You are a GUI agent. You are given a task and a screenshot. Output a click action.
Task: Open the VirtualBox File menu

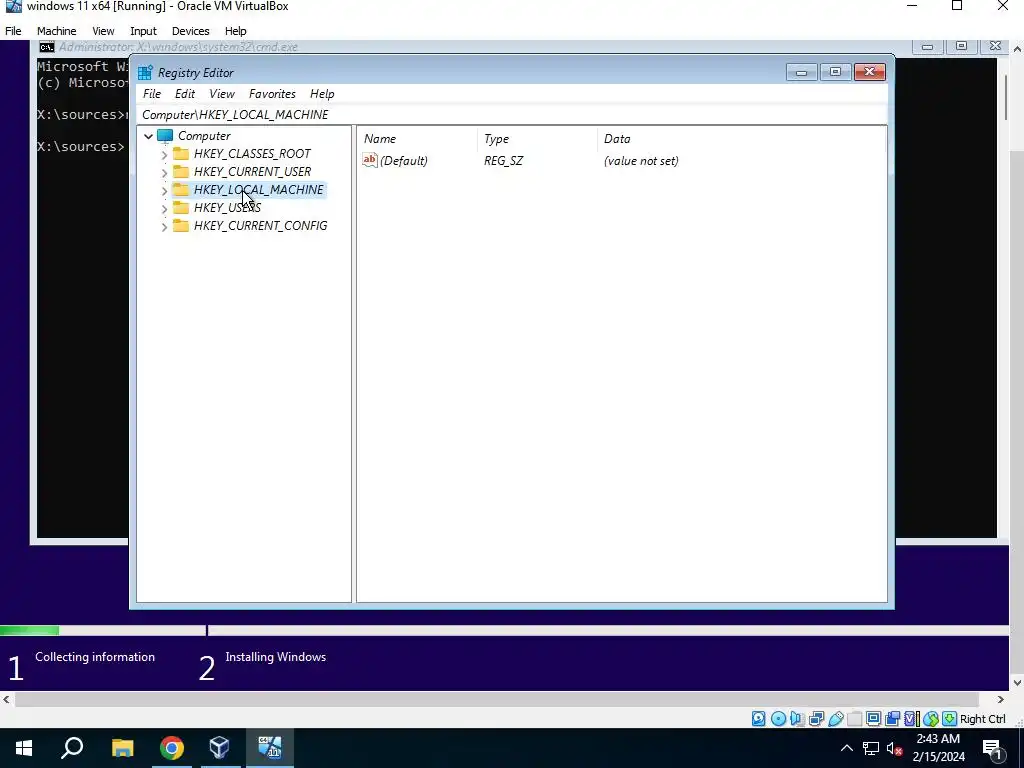point(13,31)
